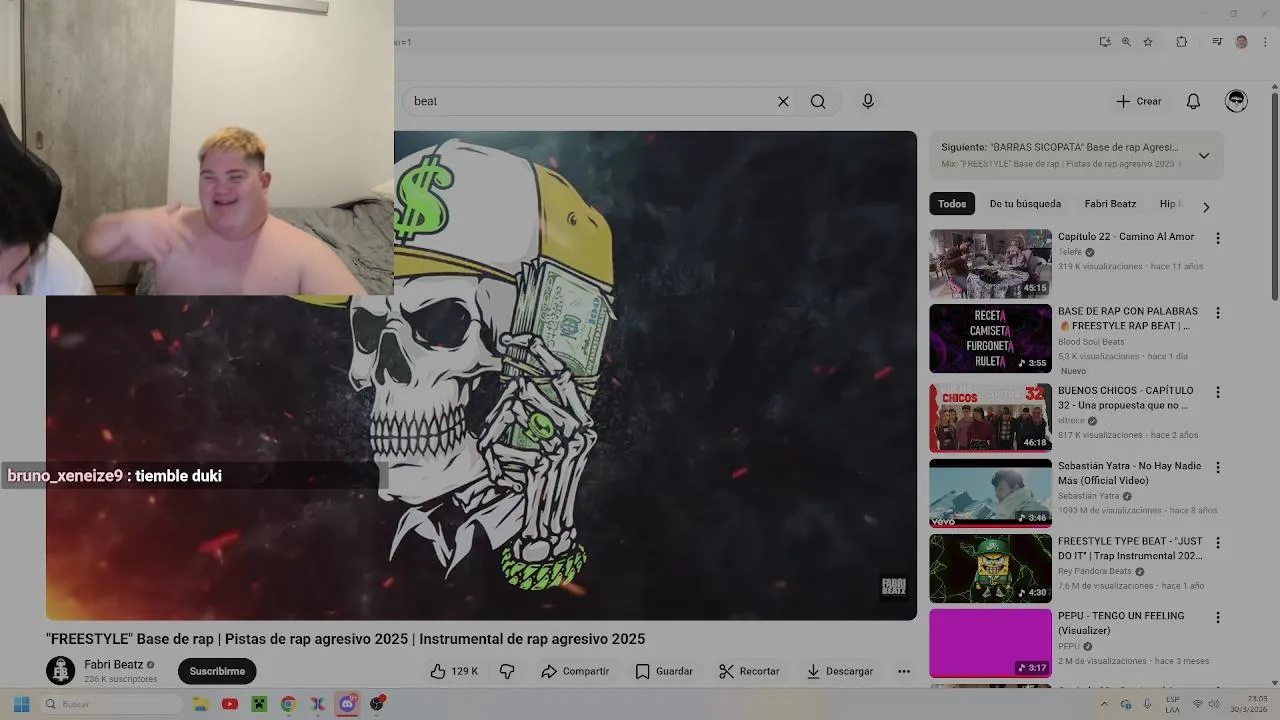Viewport: 1280px width, 720px height.
Task: Select the Todos filter chip
Action: [952, 204]
